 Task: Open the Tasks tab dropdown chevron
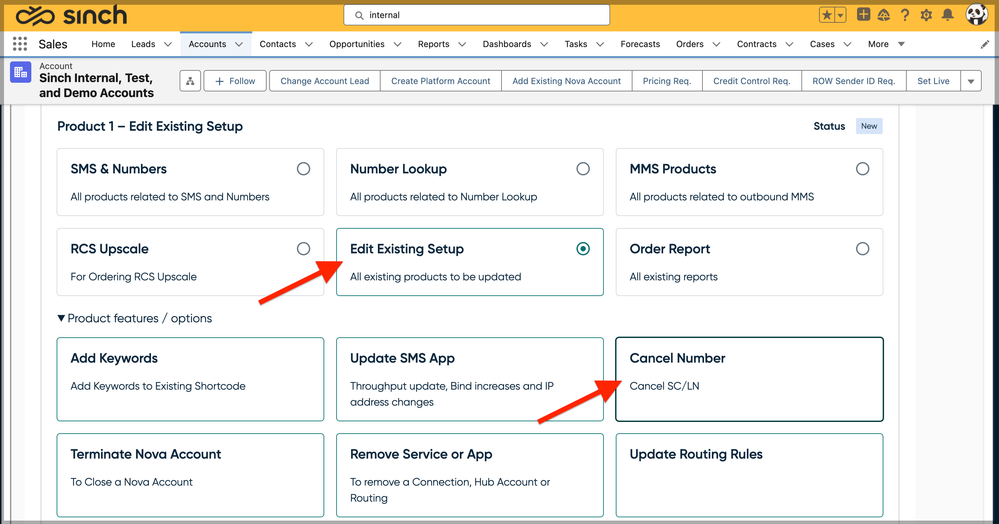coord(600,45)
